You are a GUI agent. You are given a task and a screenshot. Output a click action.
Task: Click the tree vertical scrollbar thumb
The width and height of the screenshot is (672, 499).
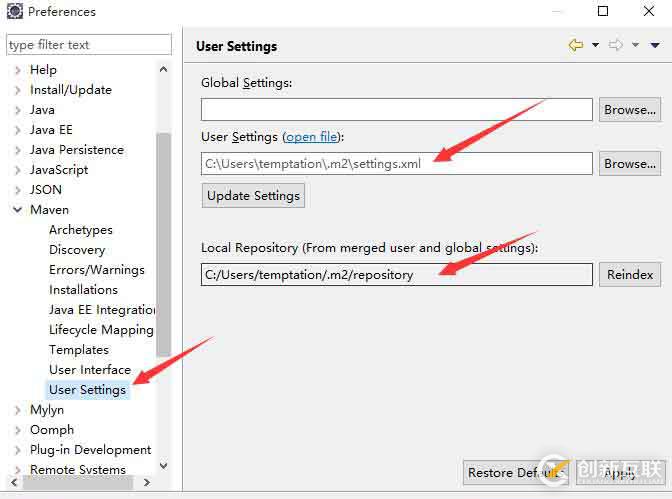pos(163,244)
